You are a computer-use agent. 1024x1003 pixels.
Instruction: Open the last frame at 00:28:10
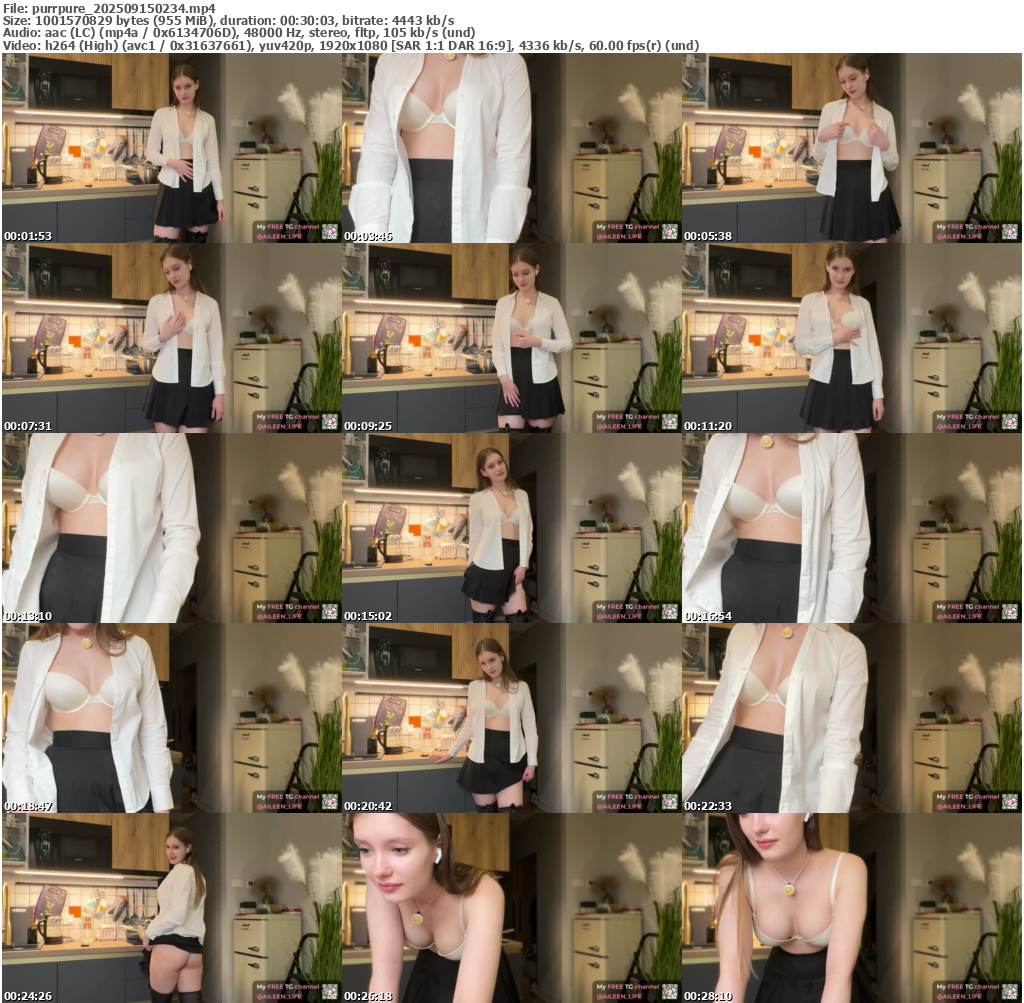coord(852,908)
